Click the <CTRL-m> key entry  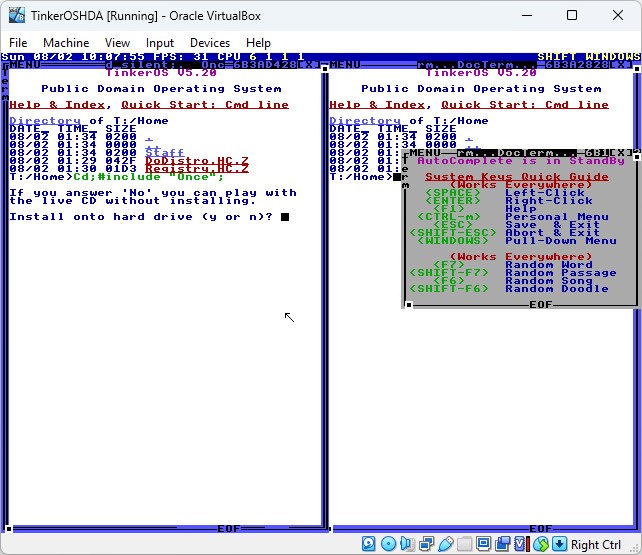[449, 217]
